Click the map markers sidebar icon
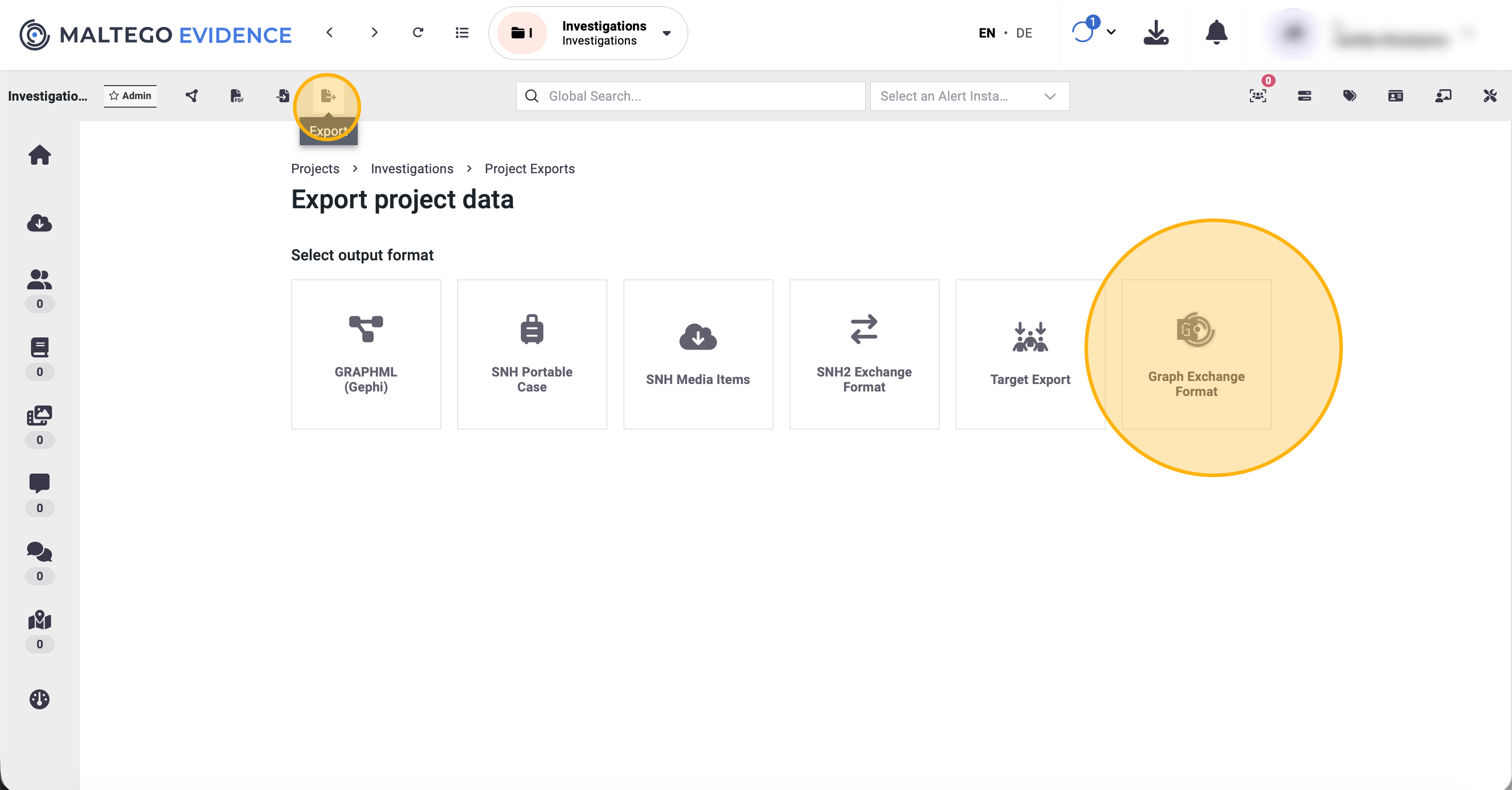 coord(40,620)
